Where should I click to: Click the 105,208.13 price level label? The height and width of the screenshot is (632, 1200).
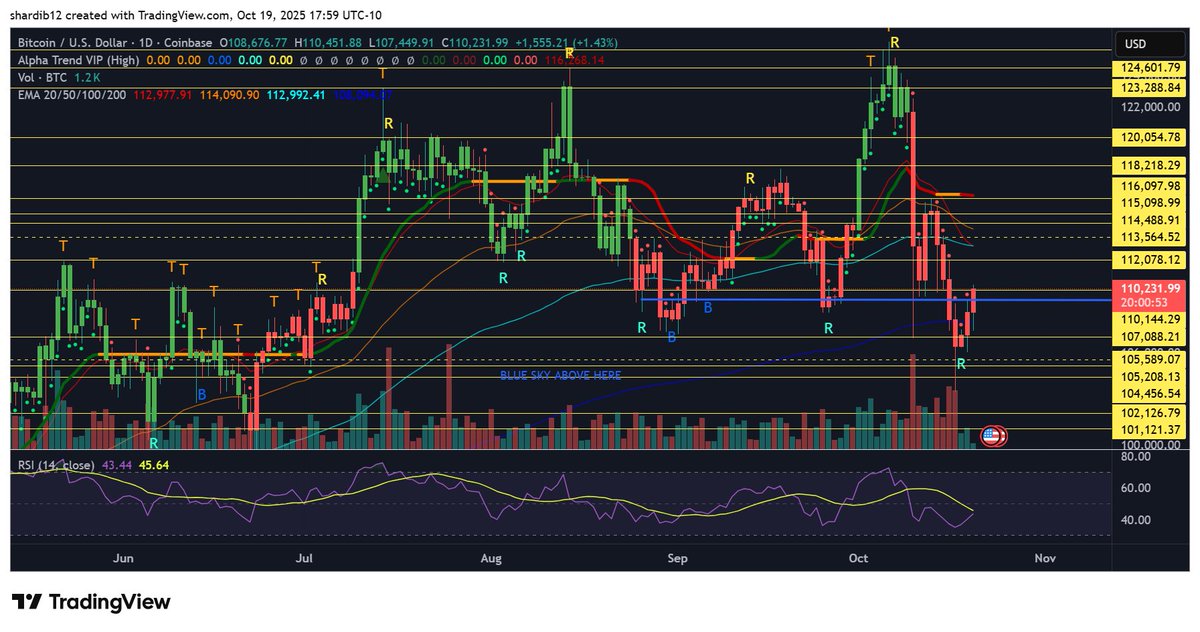click(x=1151, y=377)
